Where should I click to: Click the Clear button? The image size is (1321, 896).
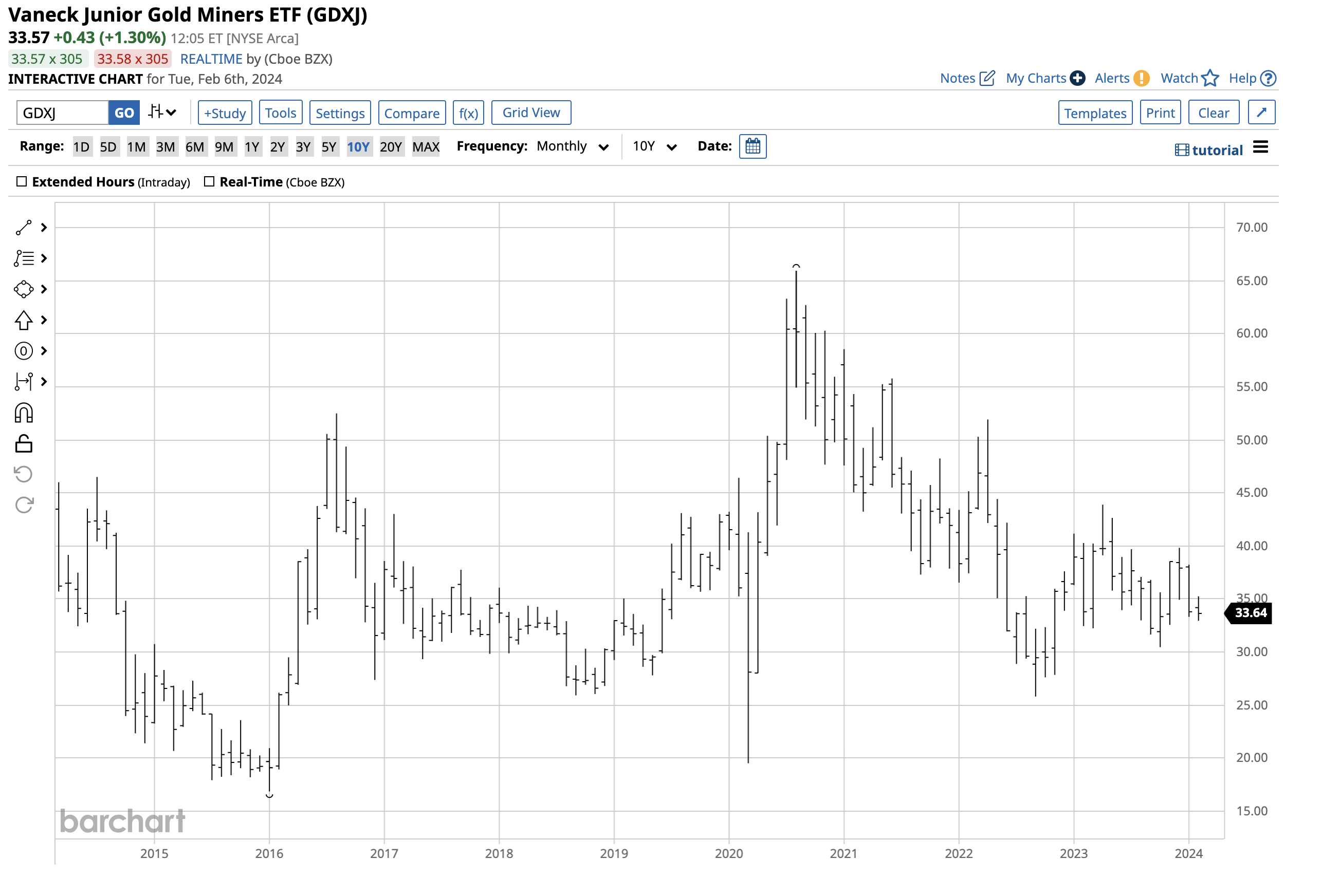coord(1214,113)
